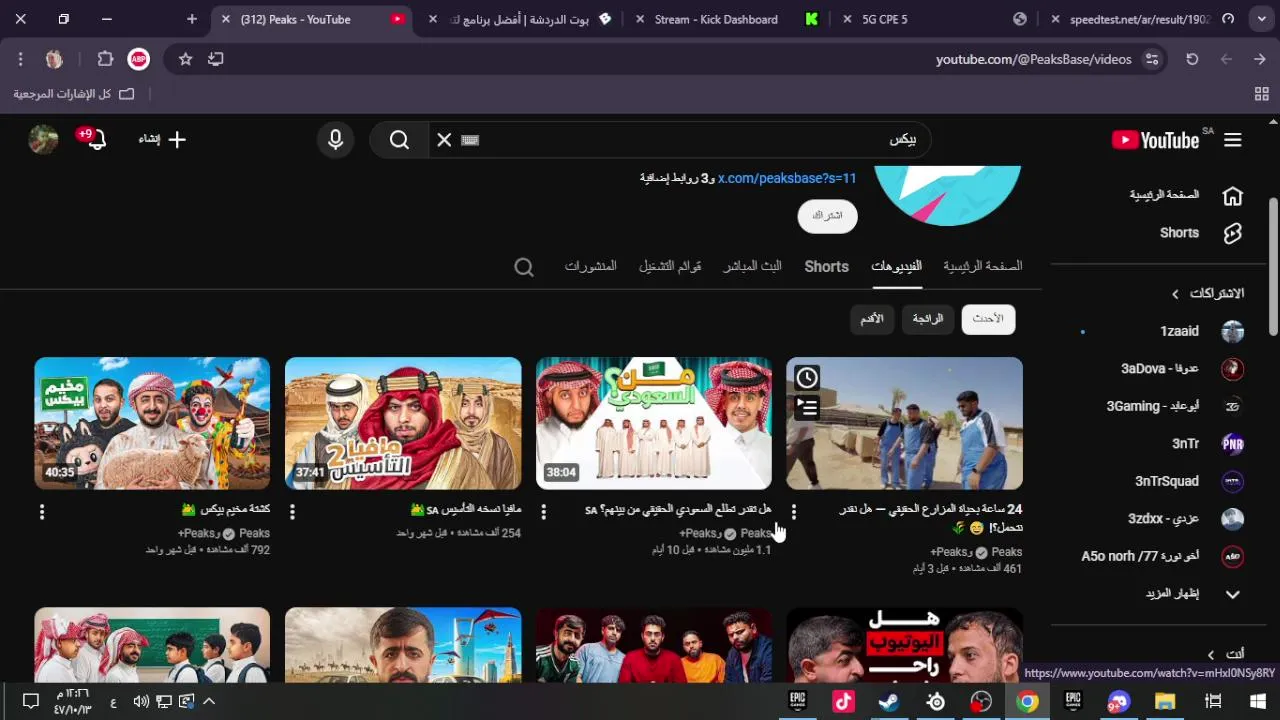The image size is (1280, 720).
Task: Switch to the البث المباشر tab
Action: tap(752, 266)
